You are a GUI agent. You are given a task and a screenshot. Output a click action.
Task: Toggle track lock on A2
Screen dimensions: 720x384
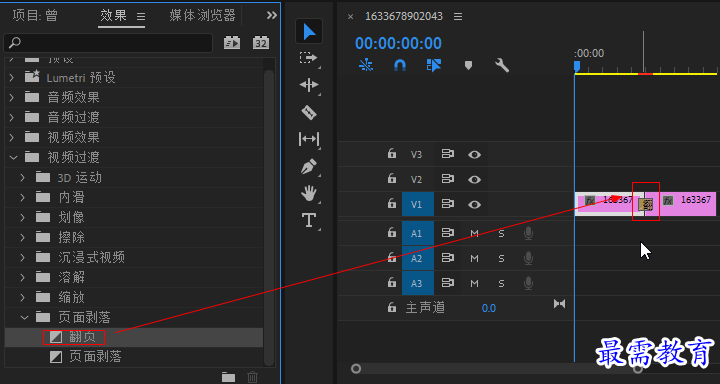391,258
